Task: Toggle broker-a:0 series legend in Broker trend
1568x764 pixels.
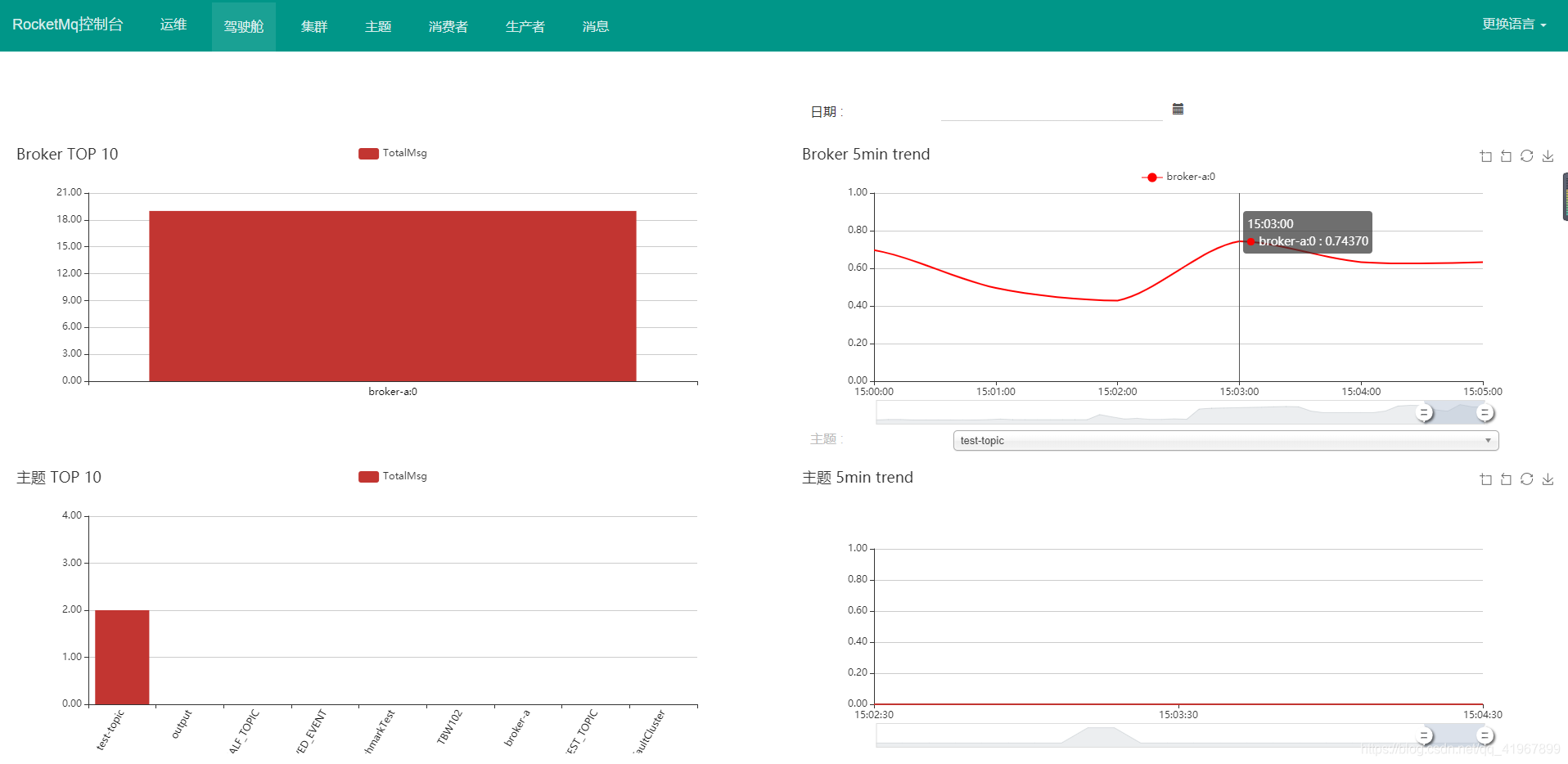Action: 1178,177
